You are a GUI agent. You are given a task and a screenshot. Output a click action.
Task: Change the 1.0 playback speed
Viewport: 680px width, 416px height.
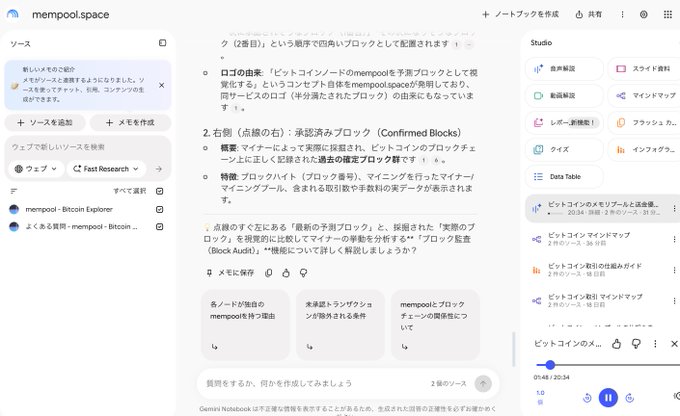coord(540,397)
